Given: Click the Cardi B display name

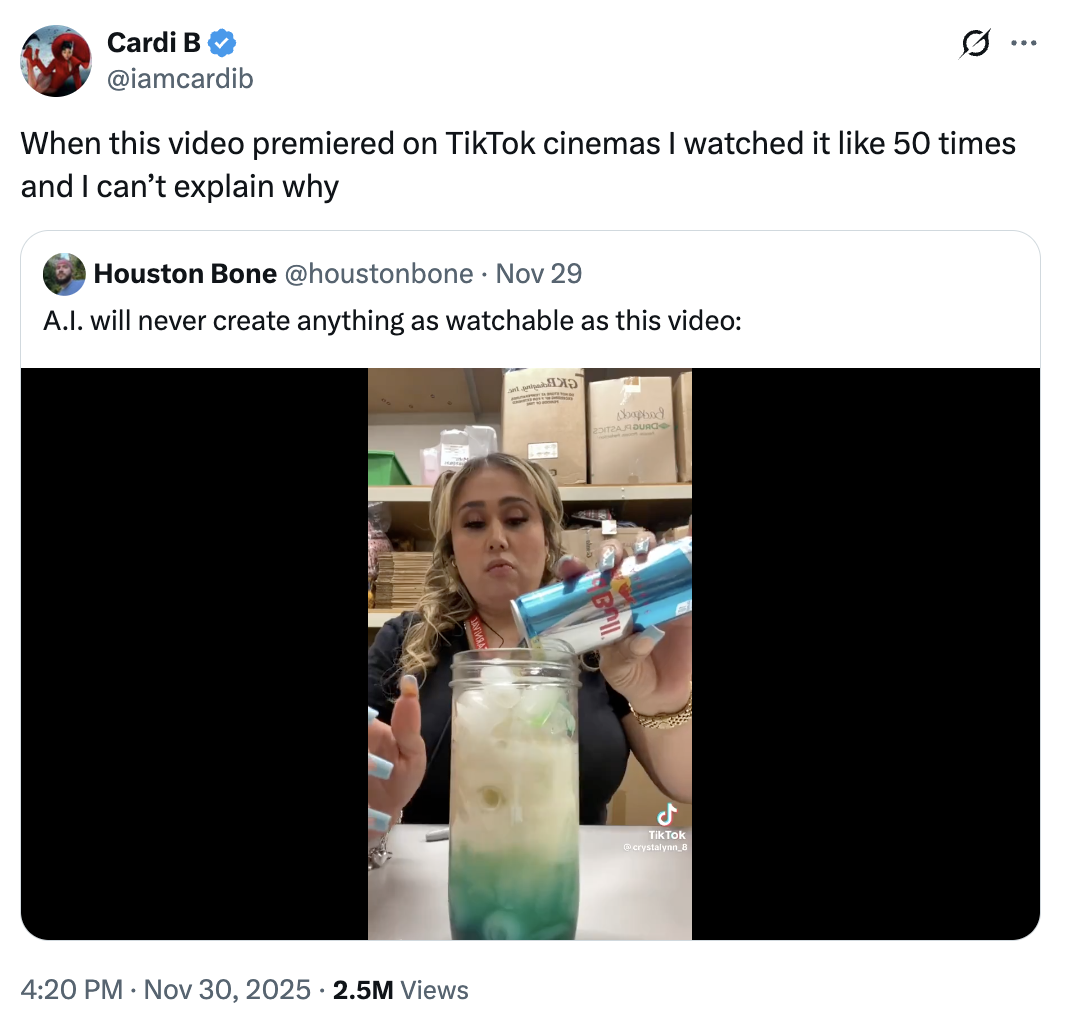Looking at the screenshot, I should 152,43.
